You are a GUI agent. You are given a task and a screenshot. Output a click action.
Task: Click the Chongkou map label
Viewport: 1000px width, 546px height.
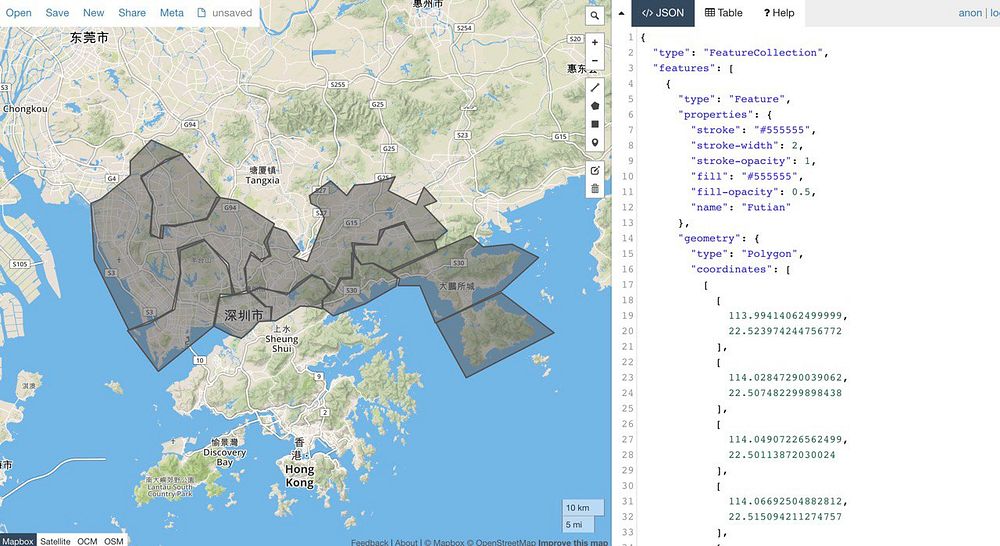pos(25,109)
